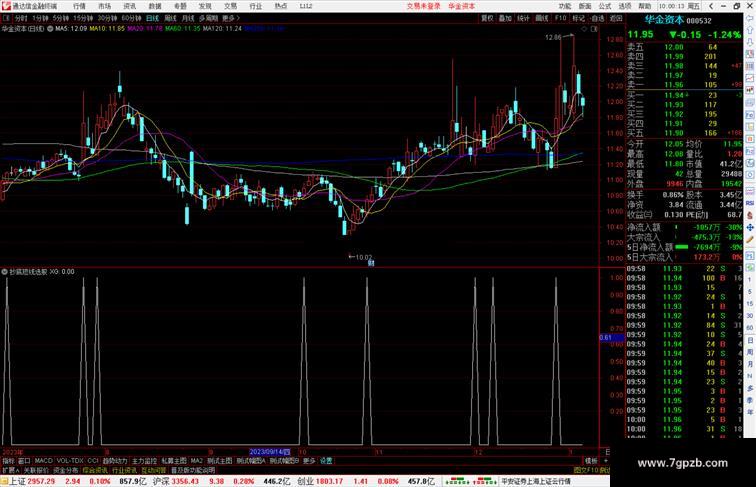Expand the 扩展 panel arrow
This screenshot has width=756, height=487.
tap(10, 470)
